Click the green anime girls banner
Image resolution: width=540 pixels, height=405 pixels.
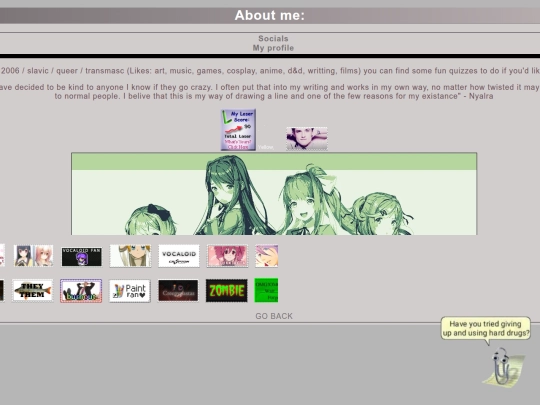pyautogui.click(x=274, y=194)
